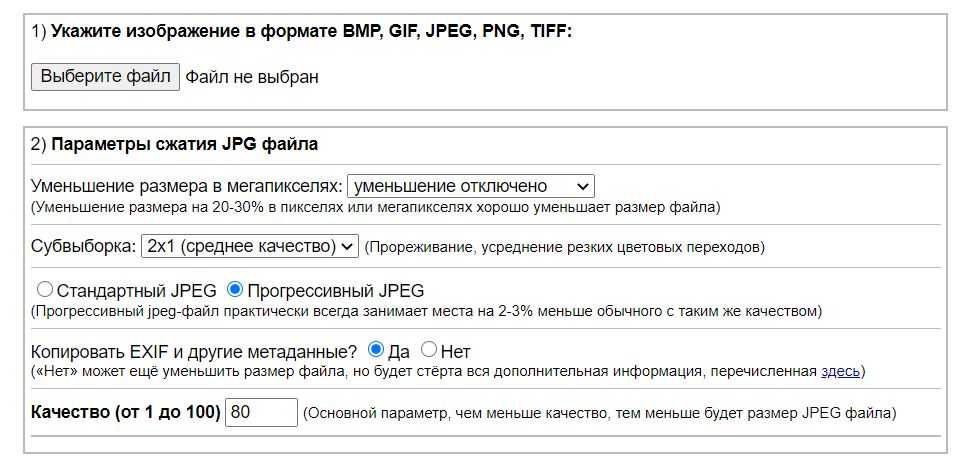Choose the "Прогрессивный JPEG" radio option
Image resolution: width=970 pixels, height=462 pixels.
click(x=236, y=291)
